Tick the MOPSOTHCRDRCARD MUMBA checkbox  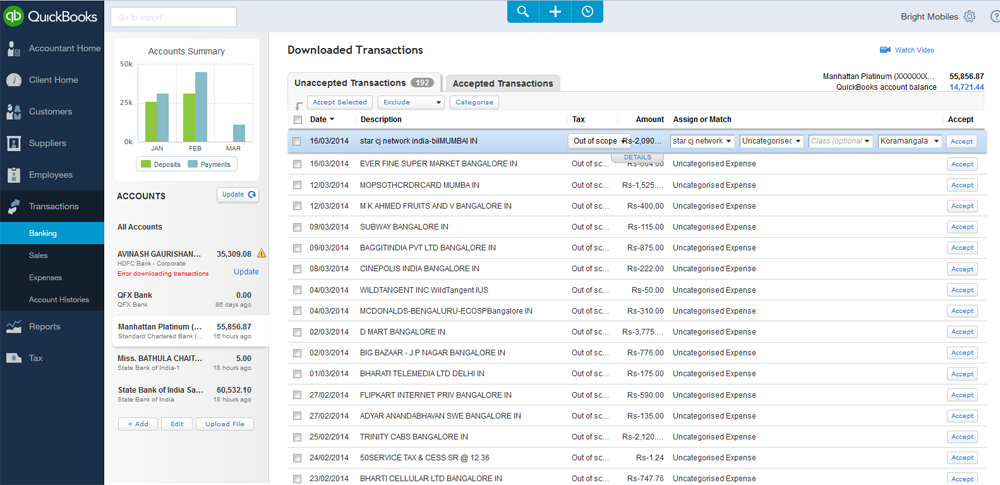coord(297,185)
